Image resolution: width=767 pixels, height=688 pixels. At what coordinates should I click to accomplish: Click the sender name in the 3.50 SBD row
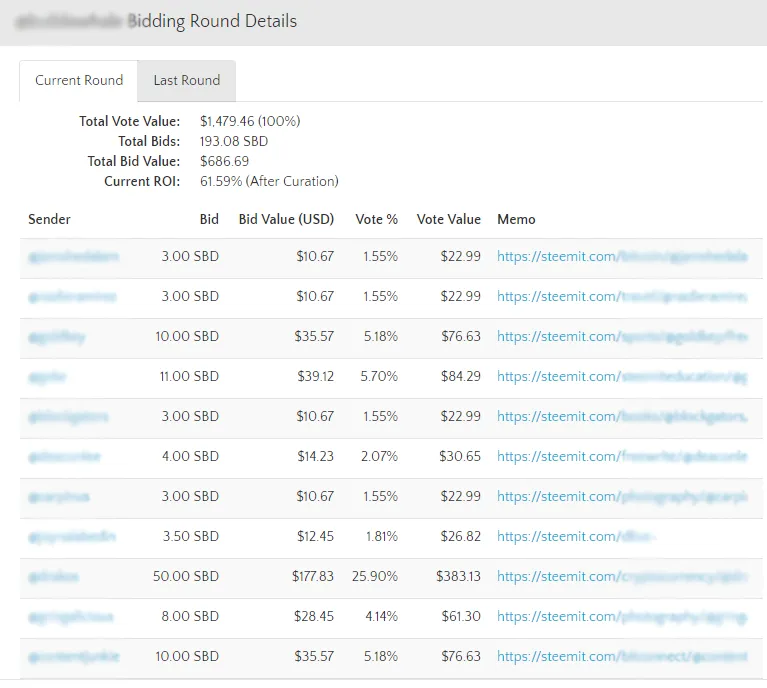72,536
